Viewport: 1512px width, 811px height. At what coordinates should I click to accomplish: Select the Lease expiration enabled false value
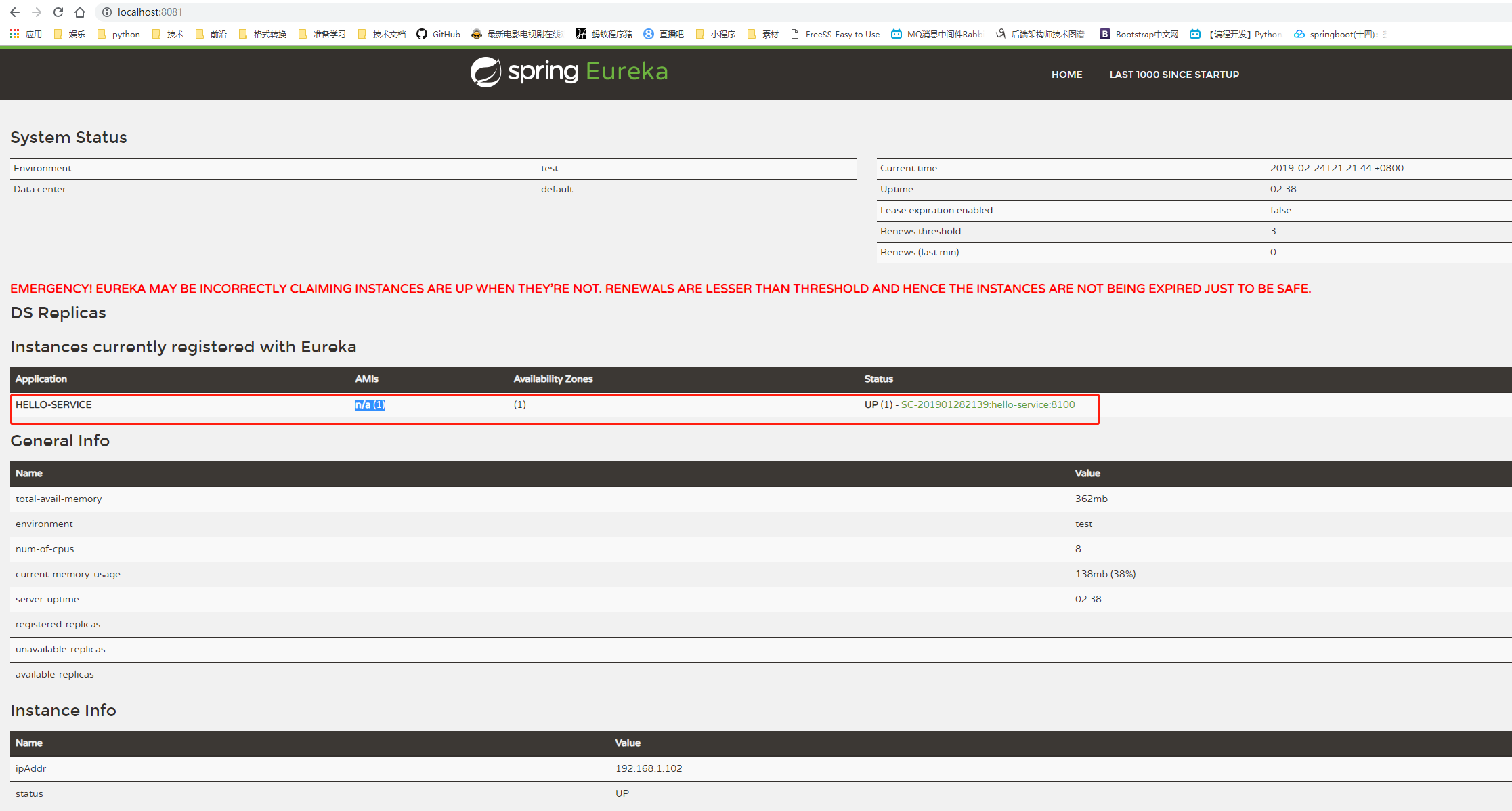[x=1280, y=210]
